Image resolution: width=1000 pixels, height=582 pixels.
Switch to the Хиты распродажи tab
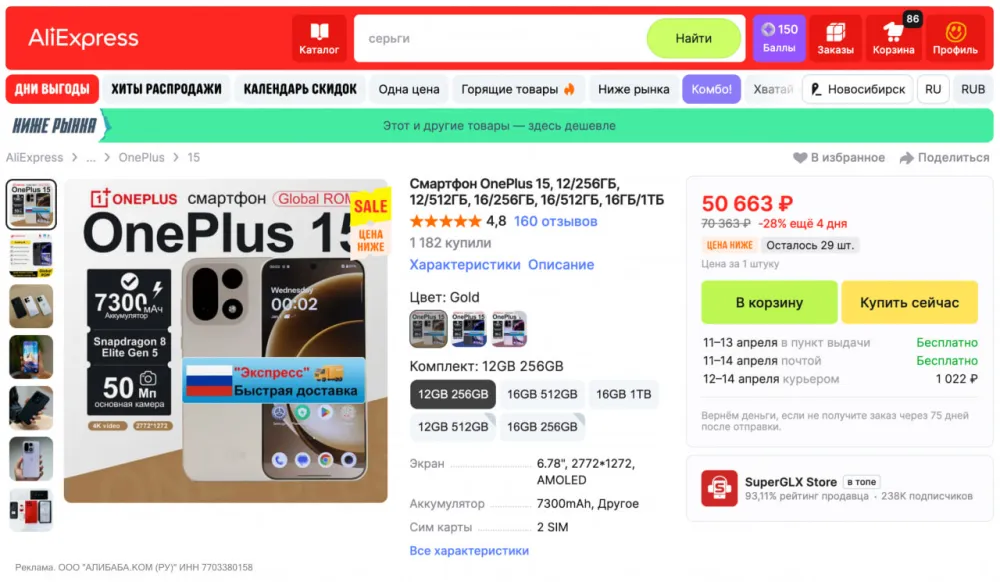[x=166, y=89]
